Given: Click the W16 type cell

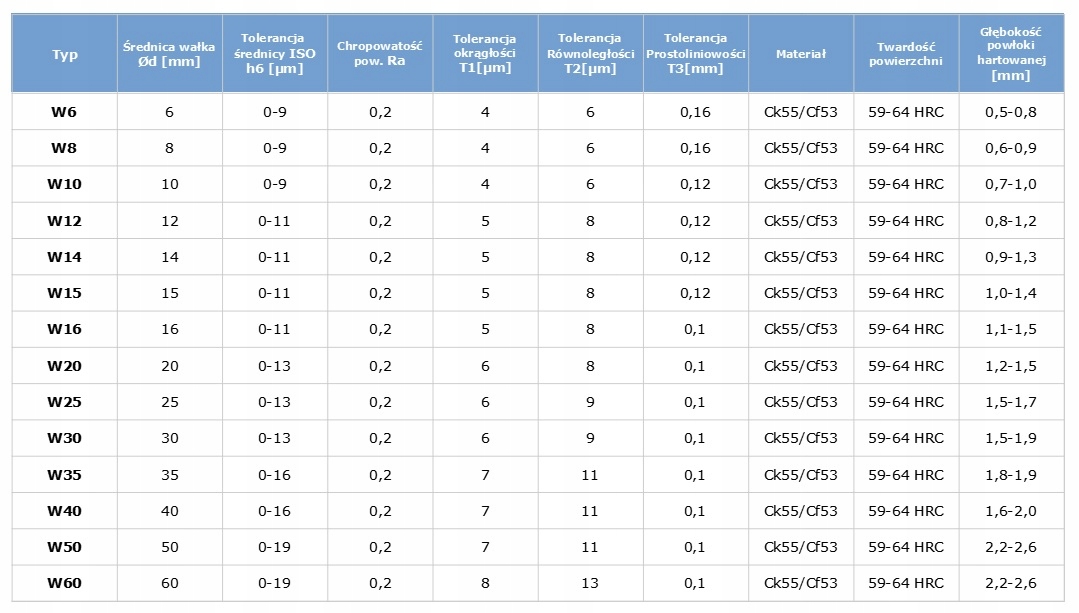Looking at the screenshot, I should 64,329.
